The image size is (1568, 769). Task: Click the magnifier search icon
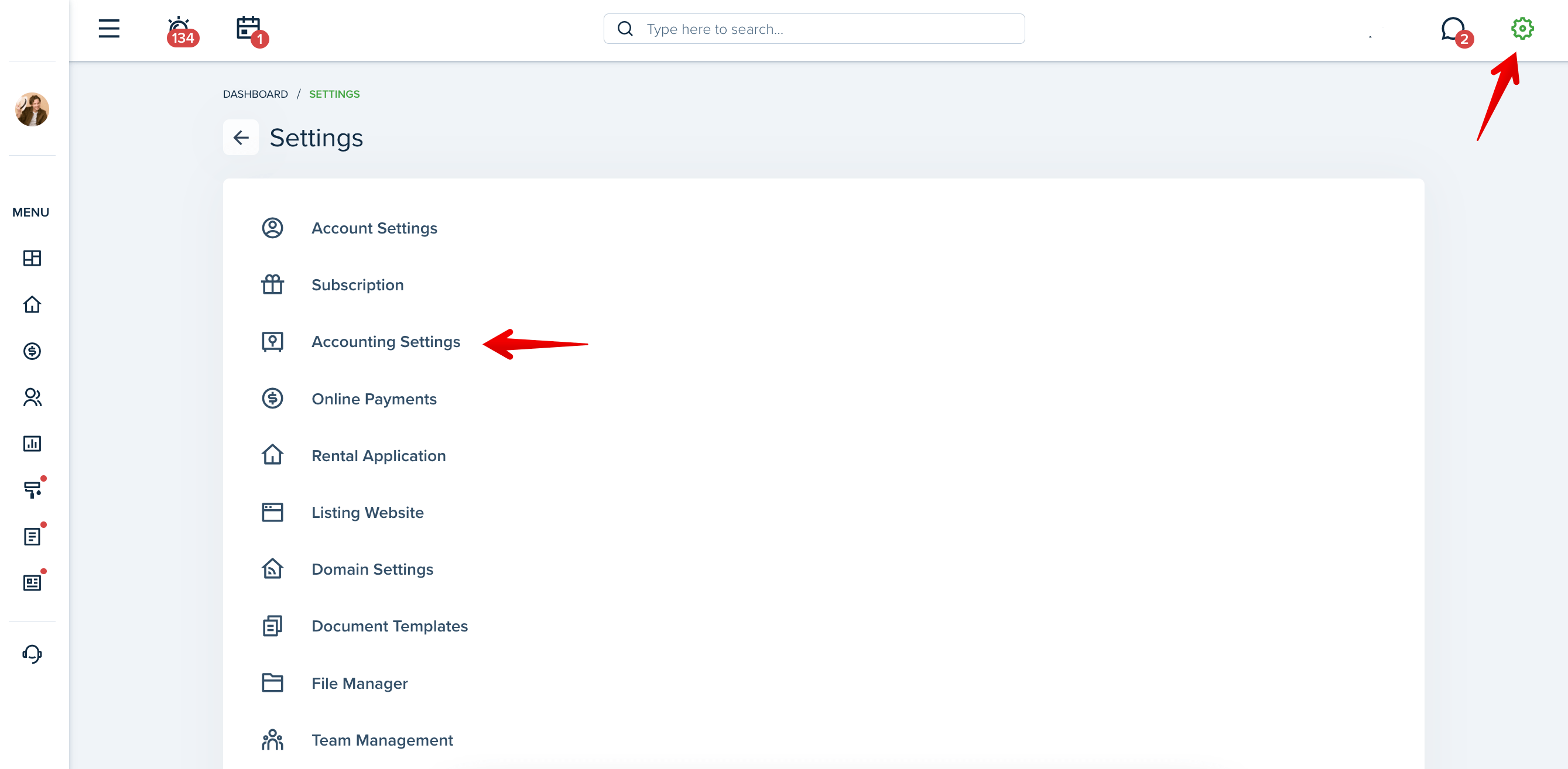(x=625, y=29)
